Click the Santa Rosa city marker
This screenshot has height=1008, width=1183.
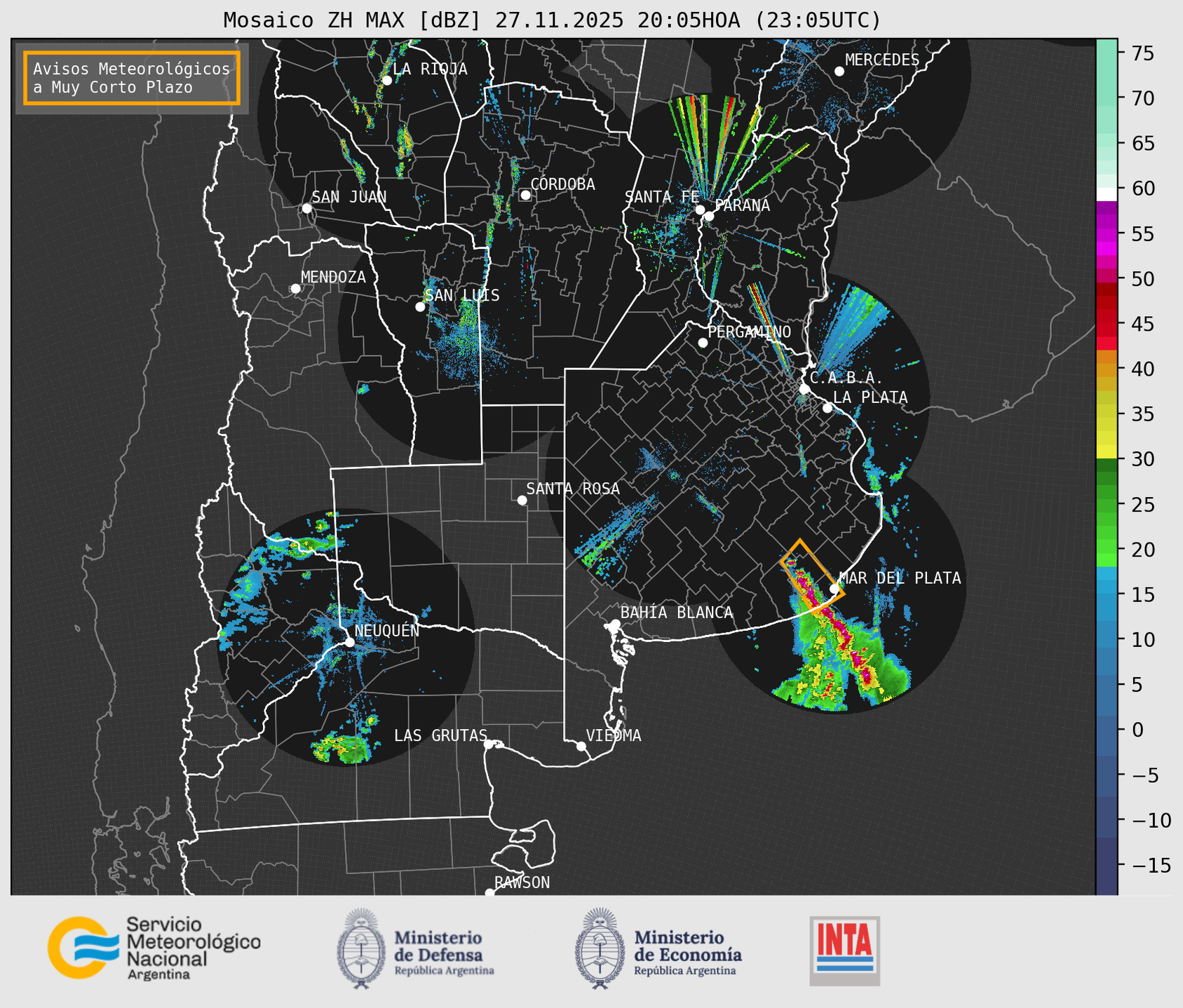pos(522,500)
